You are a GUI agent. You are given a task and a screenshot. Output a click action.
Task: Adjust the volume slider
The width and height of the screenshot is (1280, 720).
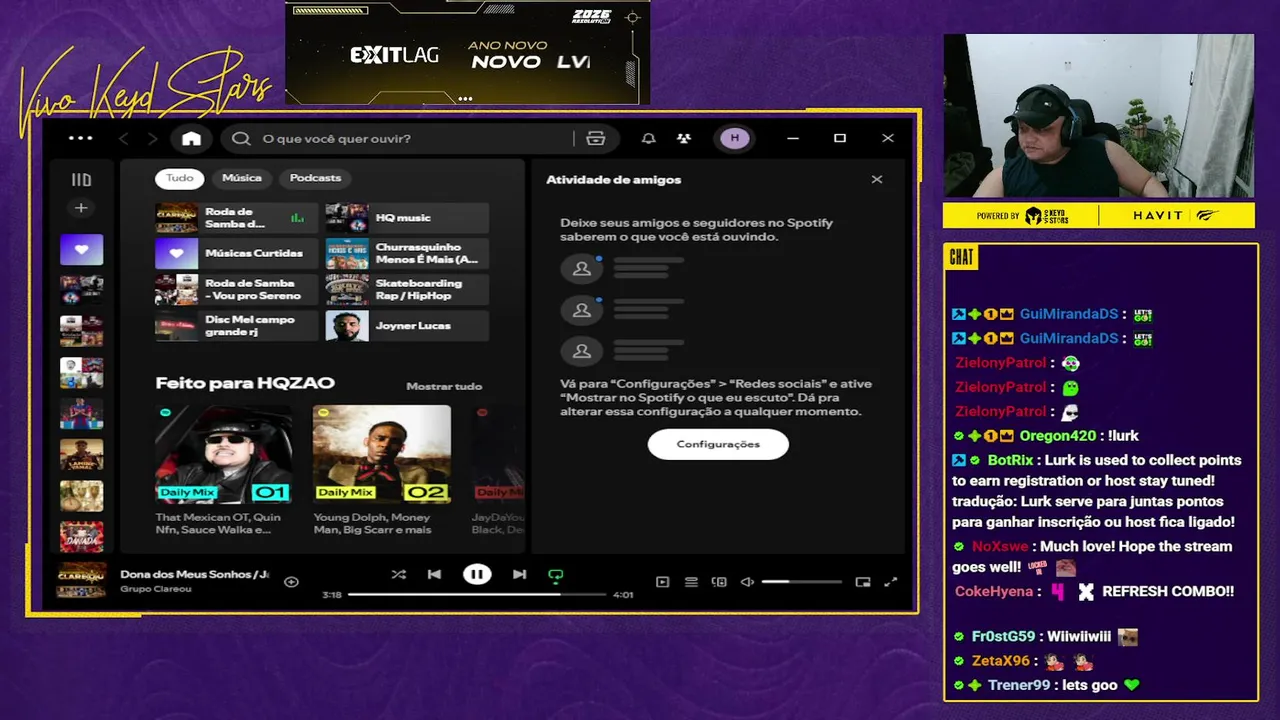pos(801,582)
